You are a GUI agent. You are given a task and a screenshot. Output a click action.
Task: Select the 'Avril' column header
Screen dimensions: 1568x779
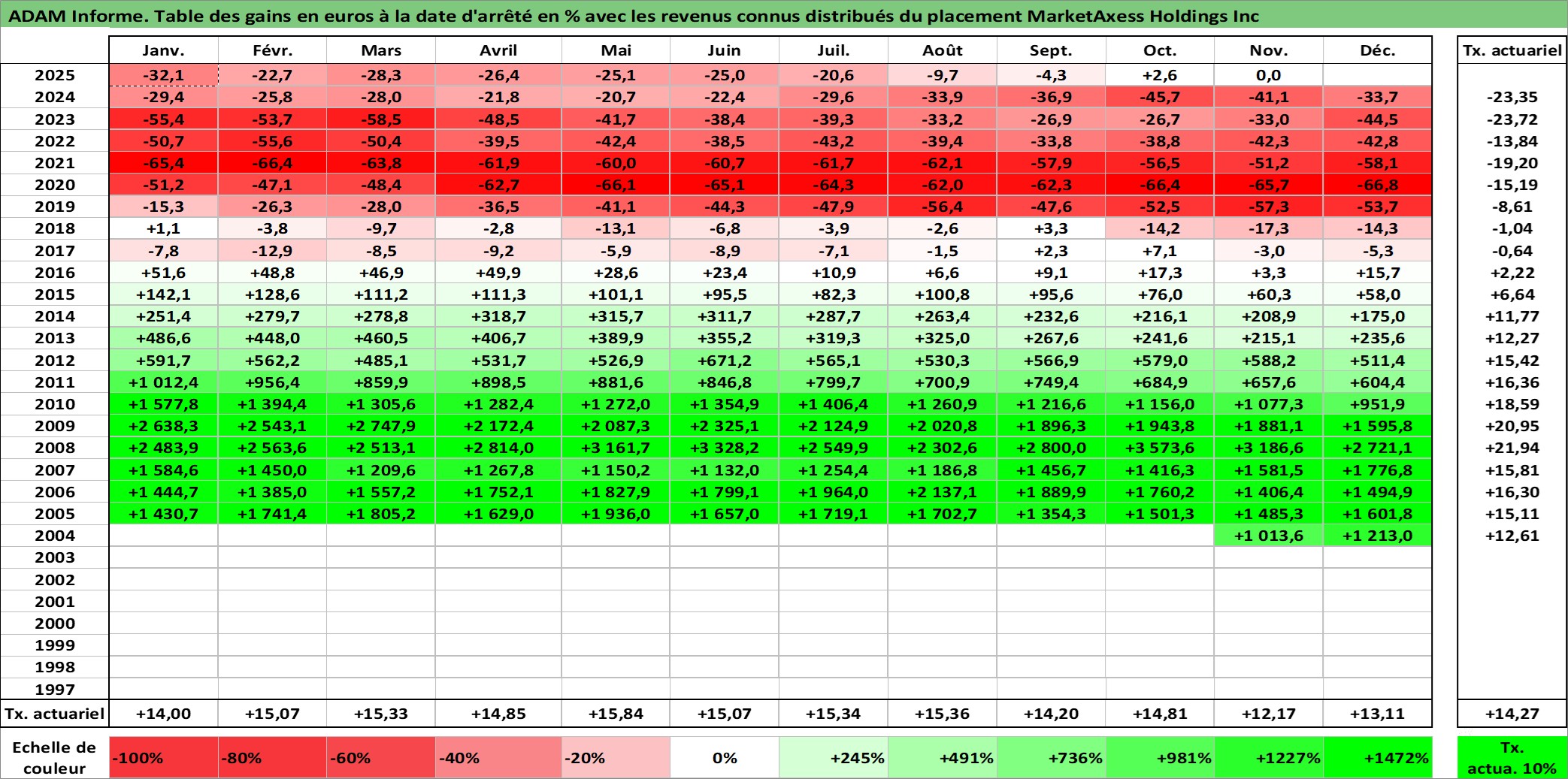[x=498, y=50]
